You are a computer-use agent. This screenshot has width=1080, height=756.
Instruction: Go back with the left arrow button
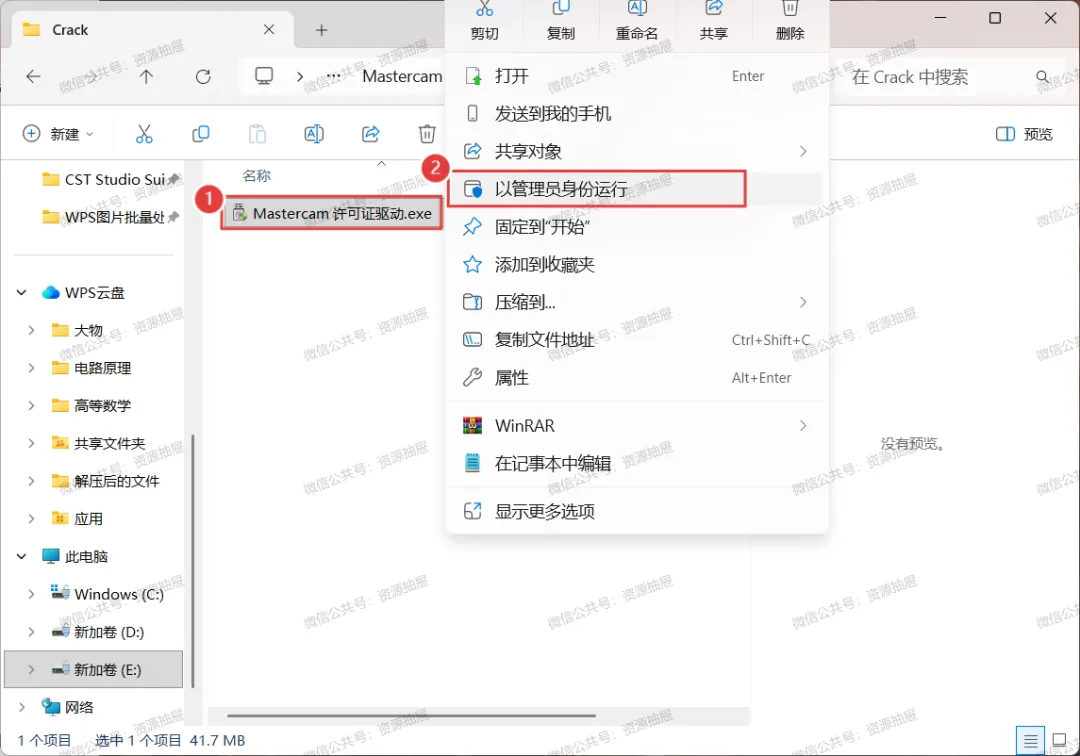tap(33, 76)
